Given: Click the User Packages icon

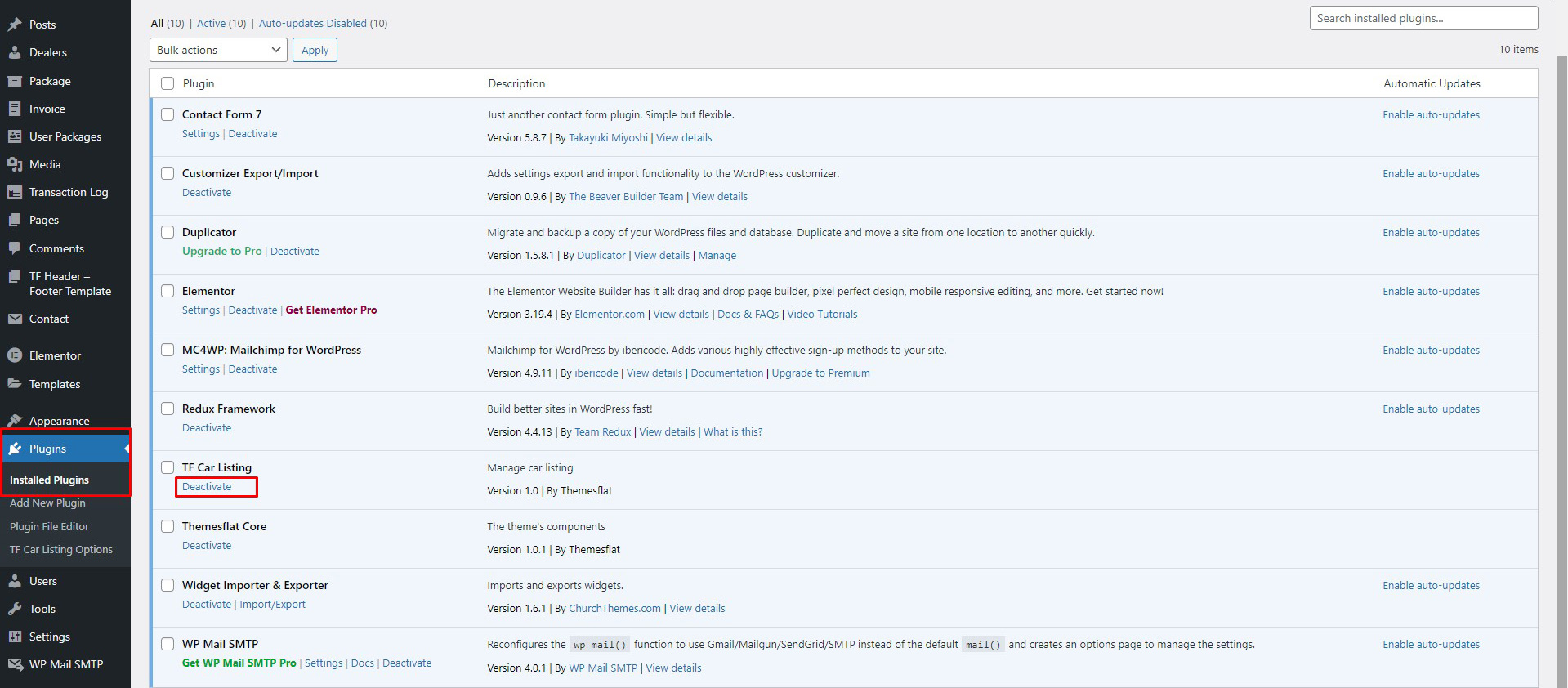Looking at the screenshot, I should (x=15, y=136).
